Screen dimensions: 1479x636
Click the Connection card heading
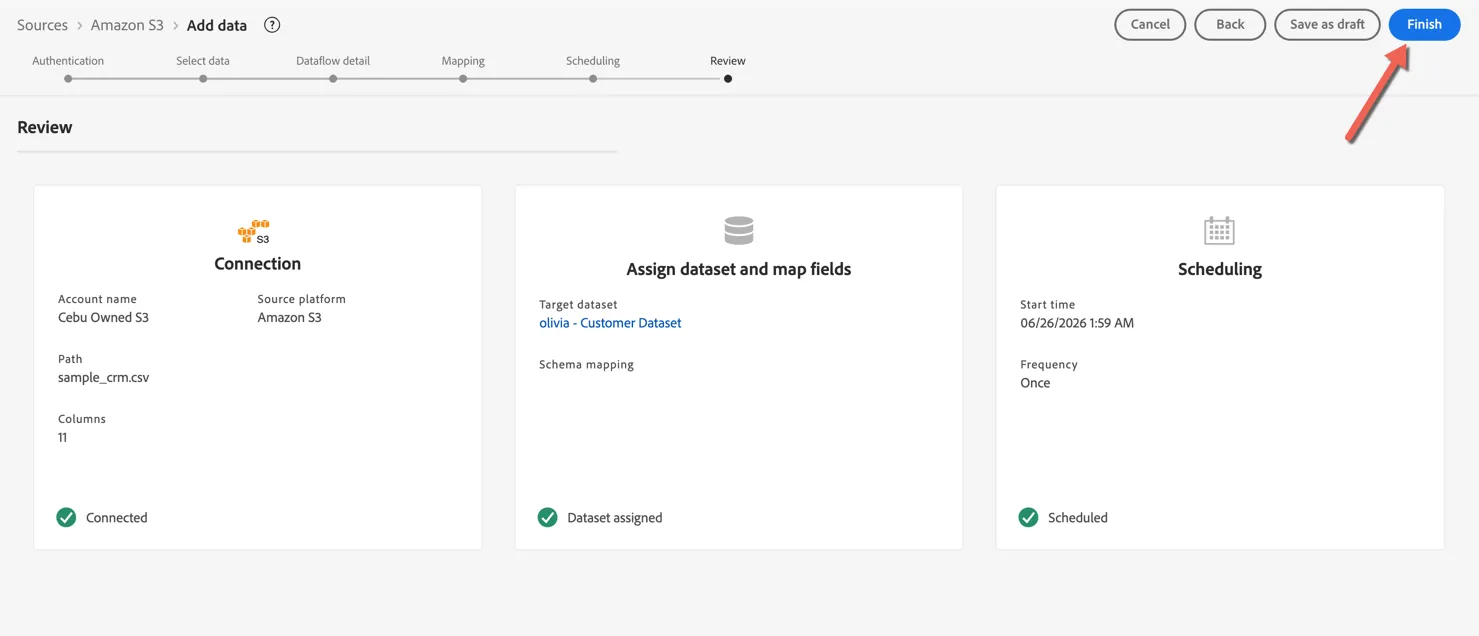tap(257, 264)
